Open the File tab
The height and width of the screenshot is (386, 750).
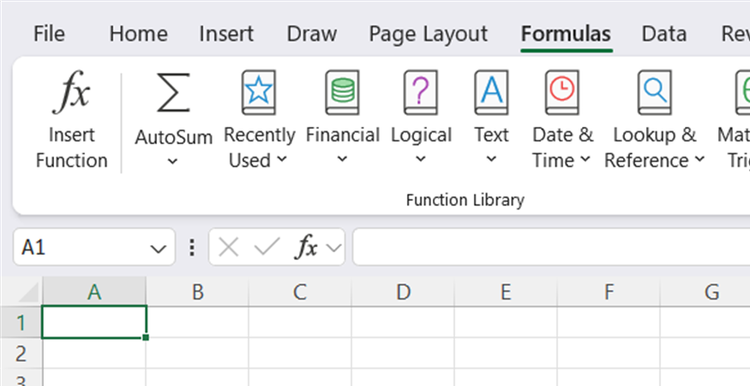point(49,34)
